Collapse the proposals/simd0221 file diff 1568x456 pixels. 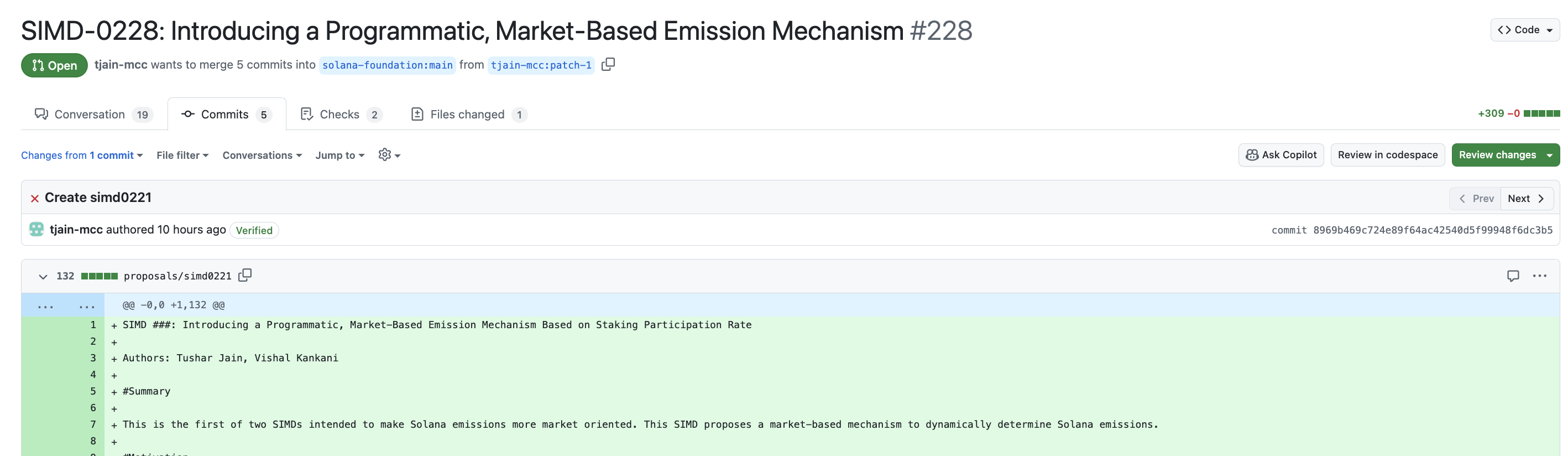pos(43,276)
